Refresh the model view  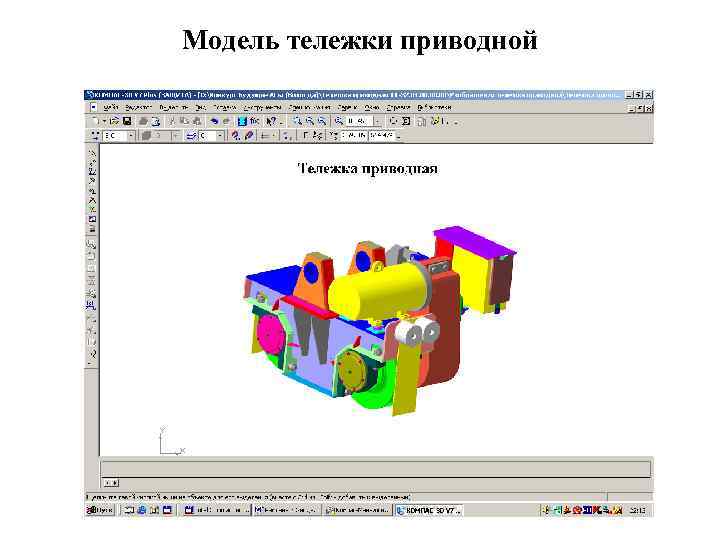[x=393, y=121]
